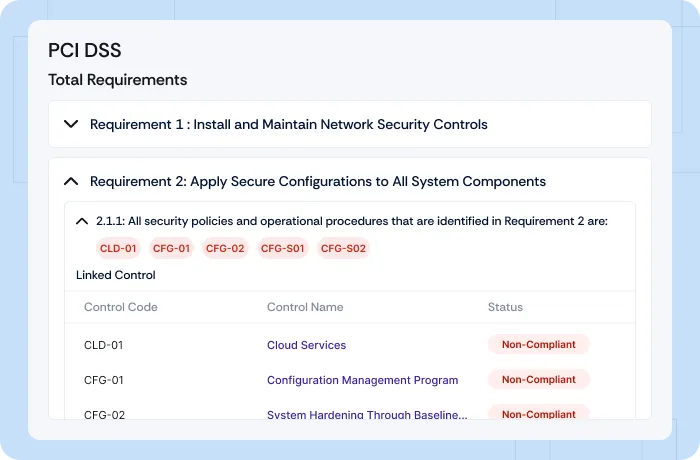Select the CFG-02 tag chip
Image resolution: width=700 pixels, height=460 pixels.
coord(225,249)
